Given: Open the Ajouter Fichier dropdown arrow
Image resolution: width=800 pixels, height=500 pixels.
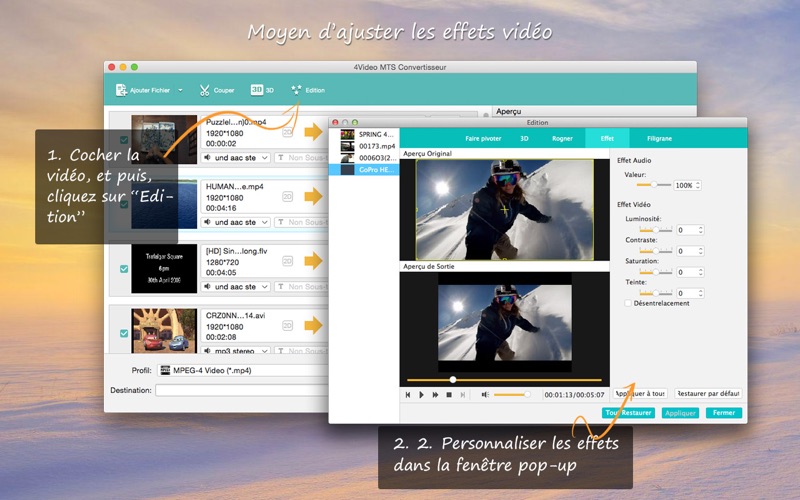Looking at the screenshot, I should tap(180, 90).
